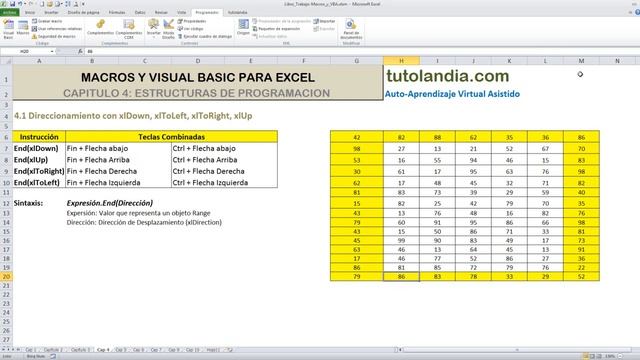Open control Propiedades in Controles group

[192, 21]
